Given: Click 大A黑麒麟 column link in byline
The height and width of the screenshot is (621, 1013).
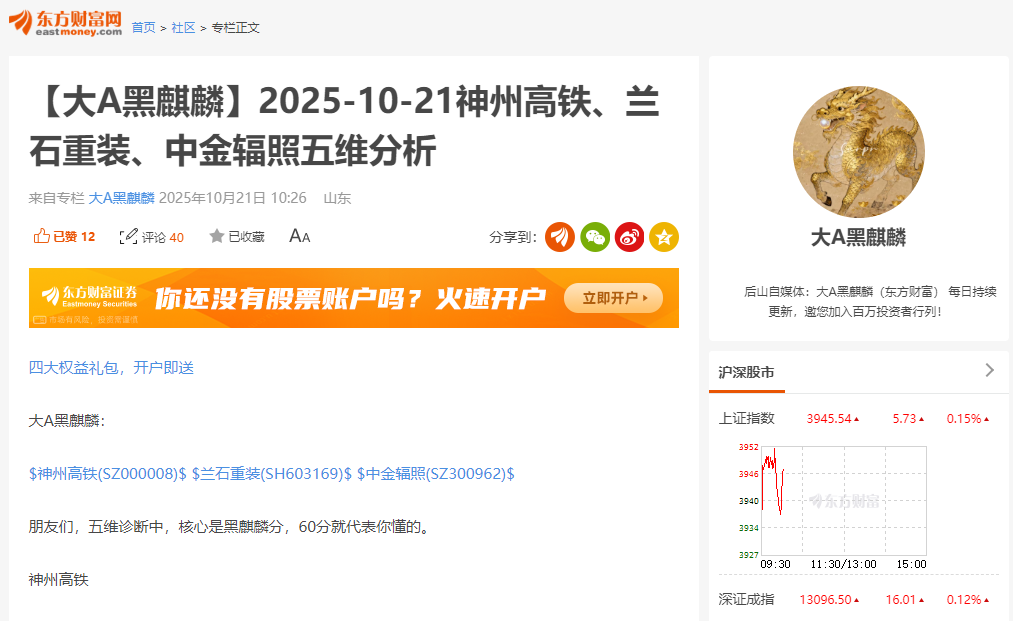Looking at the screenshot, I should (121, 198).
